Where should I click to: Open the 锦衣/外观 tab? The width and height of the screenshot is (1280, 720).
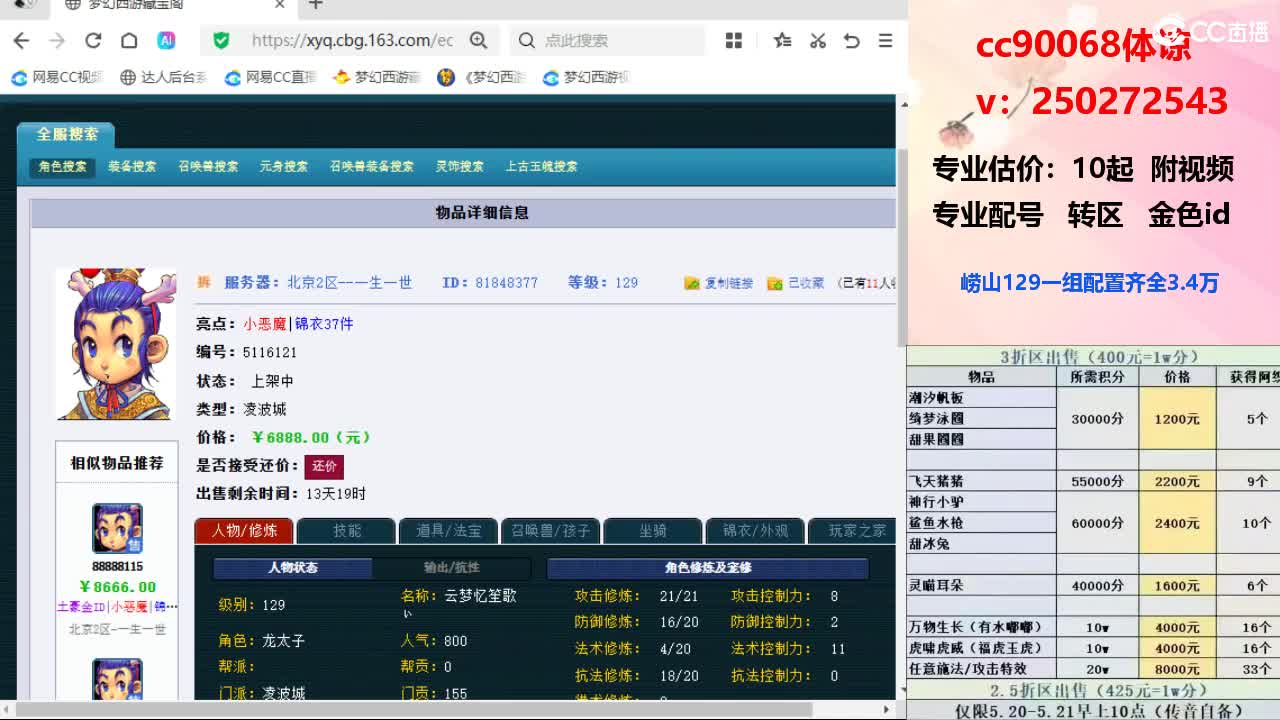pos(754,531)
